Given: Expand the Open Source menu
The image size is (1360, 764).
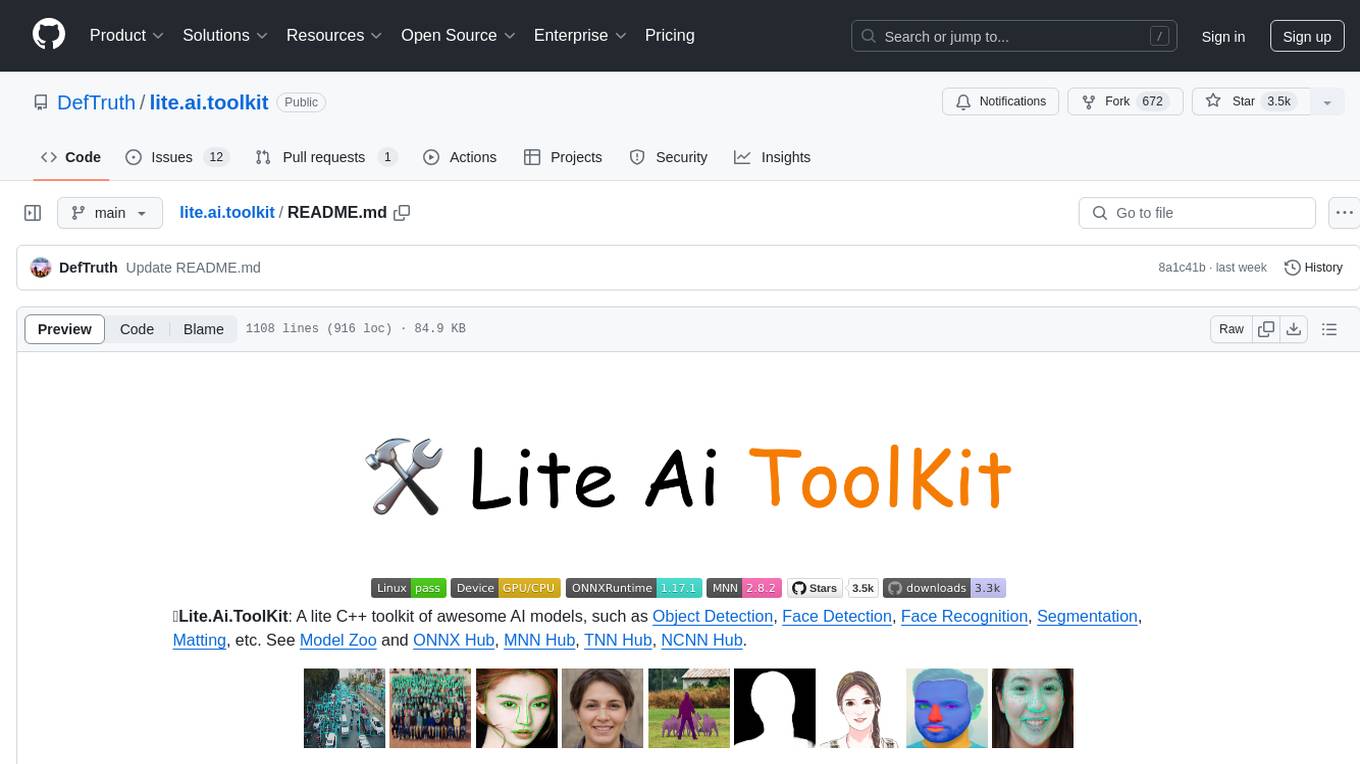Looking at the screenshot, I should click(458, 35).
